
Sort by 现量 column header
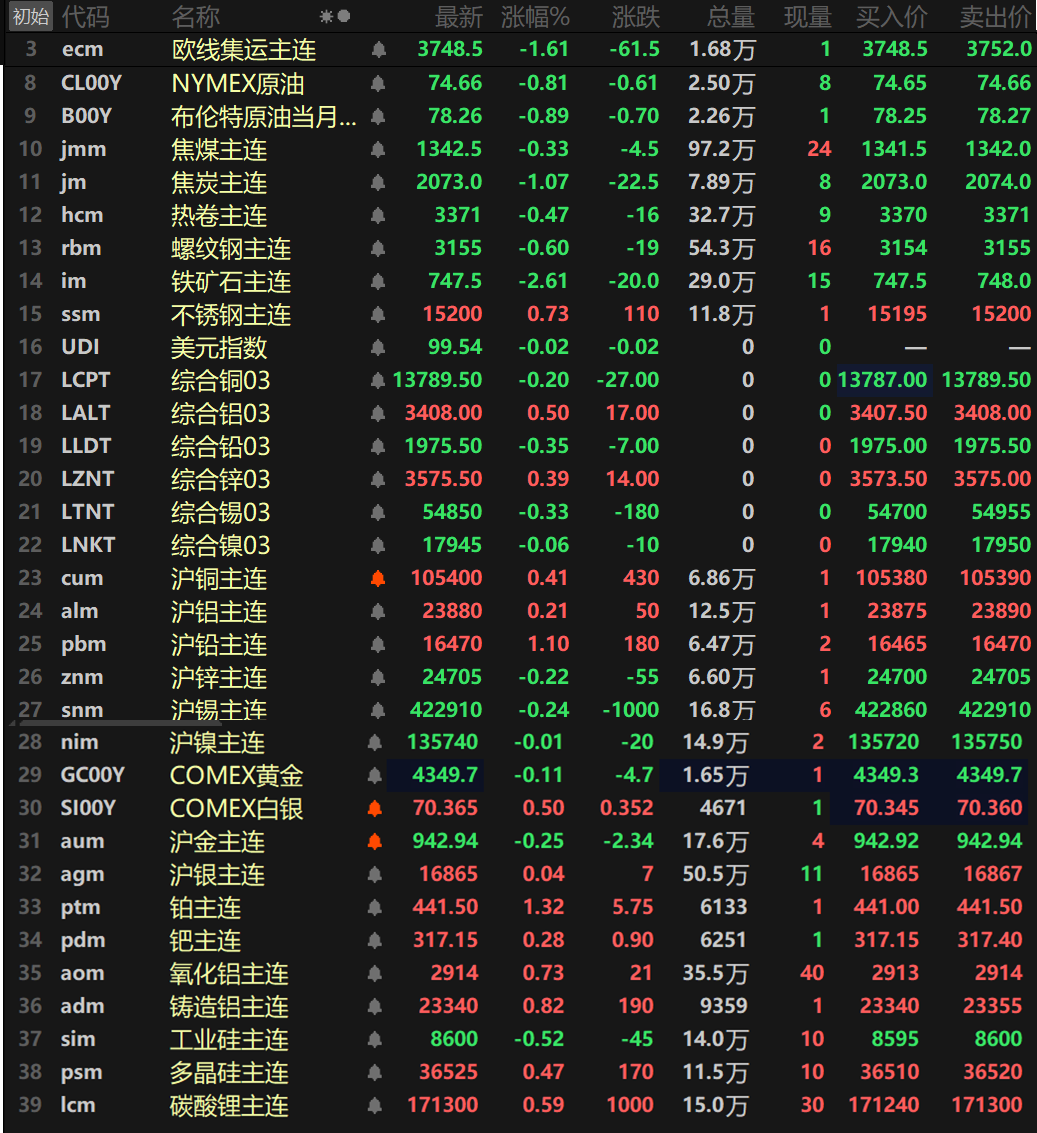[808, 16]
